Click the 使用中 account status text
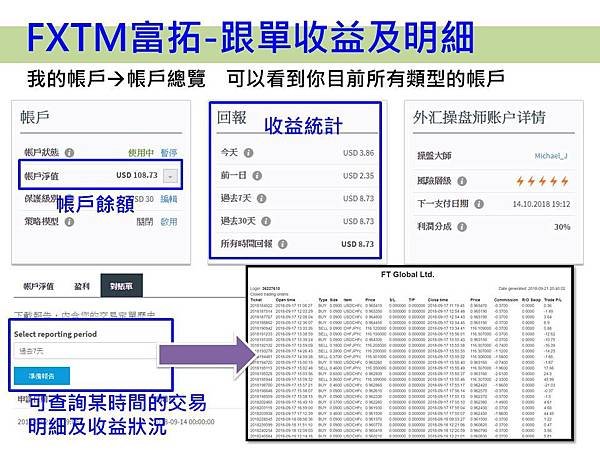 point(141,153)
